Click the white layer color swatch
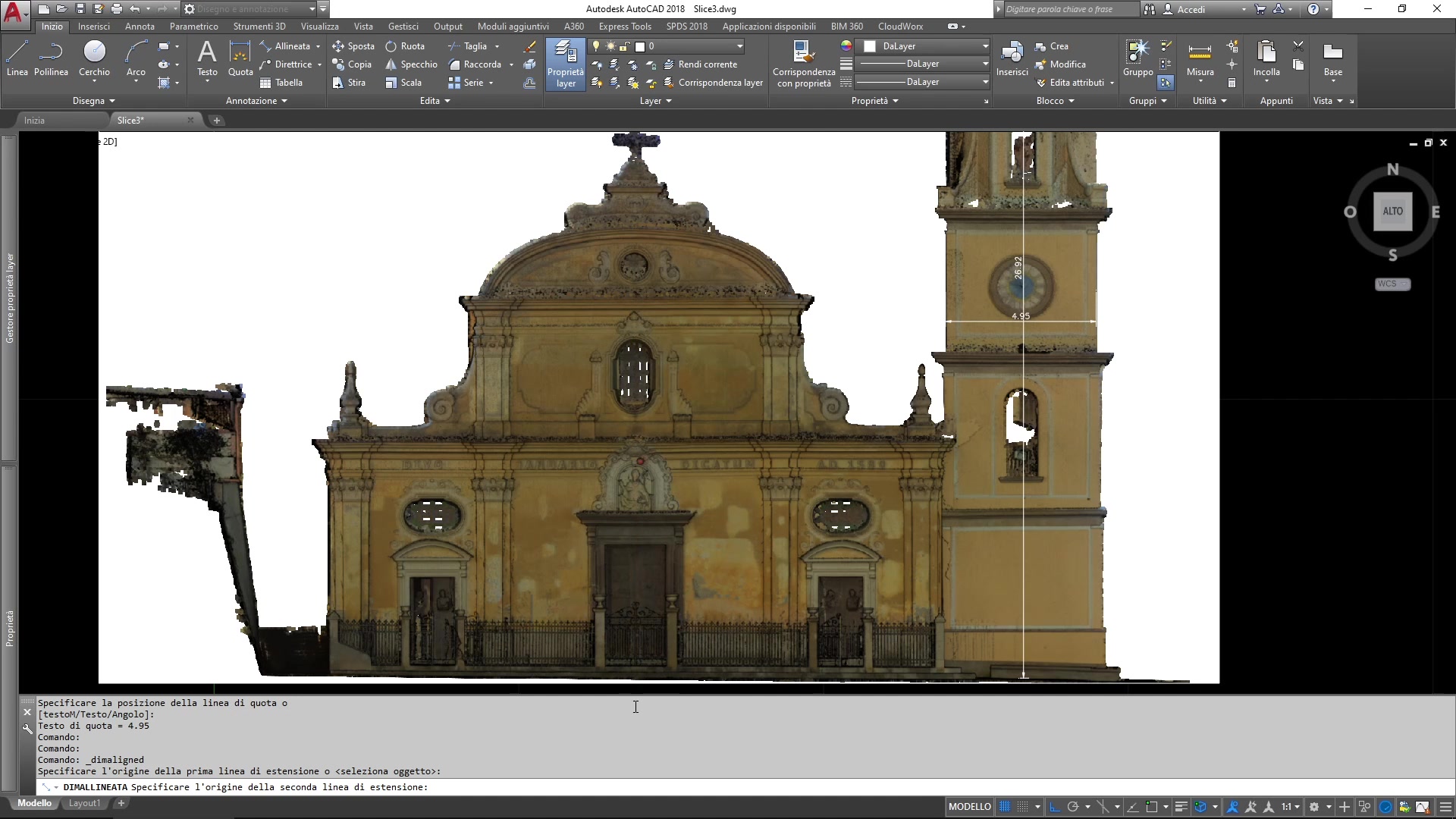The height and width of the screenshot is (819, 1456). [640, 46]
